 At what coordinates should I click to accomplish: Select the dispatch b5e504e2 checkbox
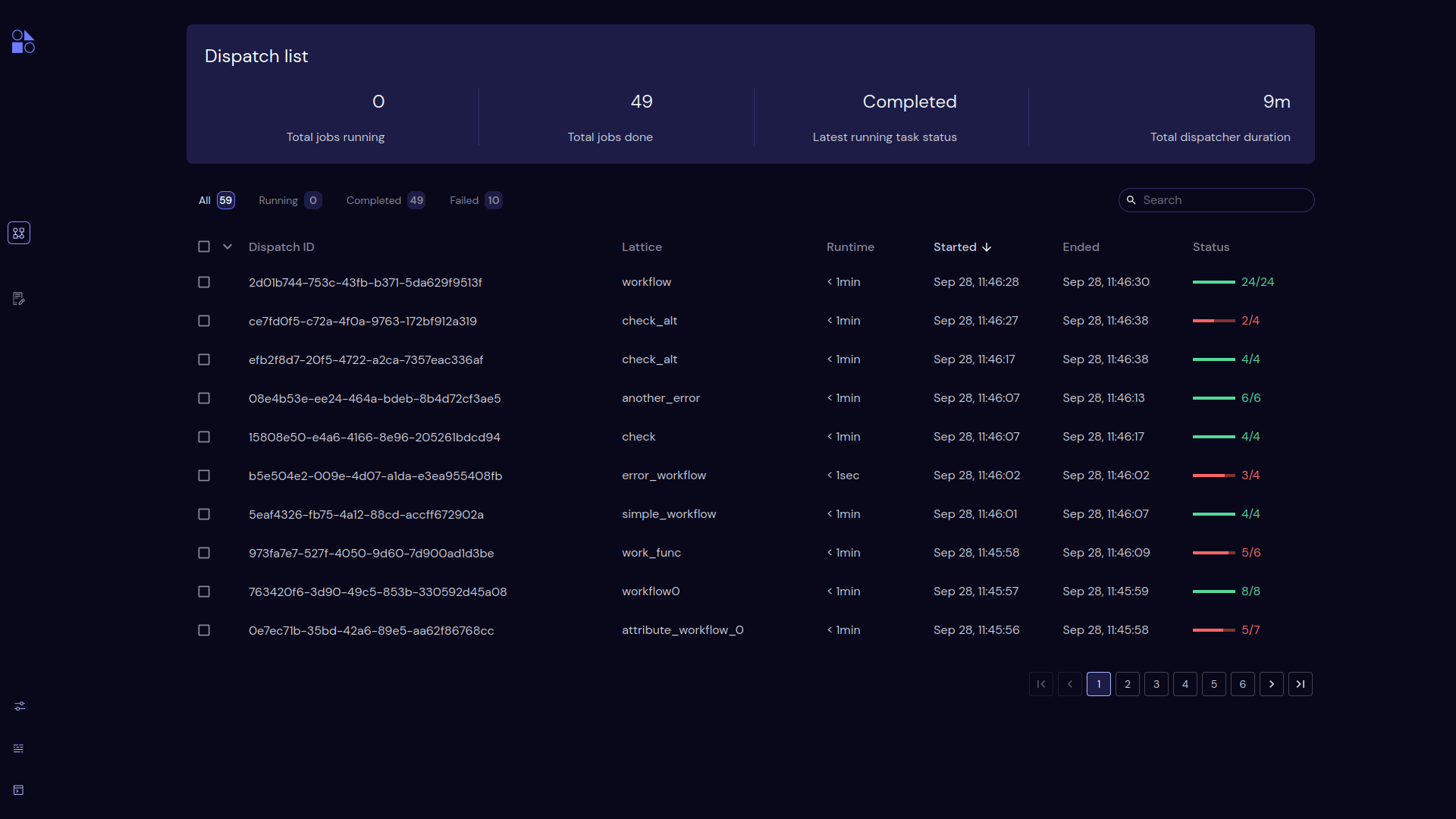[204, 475]
